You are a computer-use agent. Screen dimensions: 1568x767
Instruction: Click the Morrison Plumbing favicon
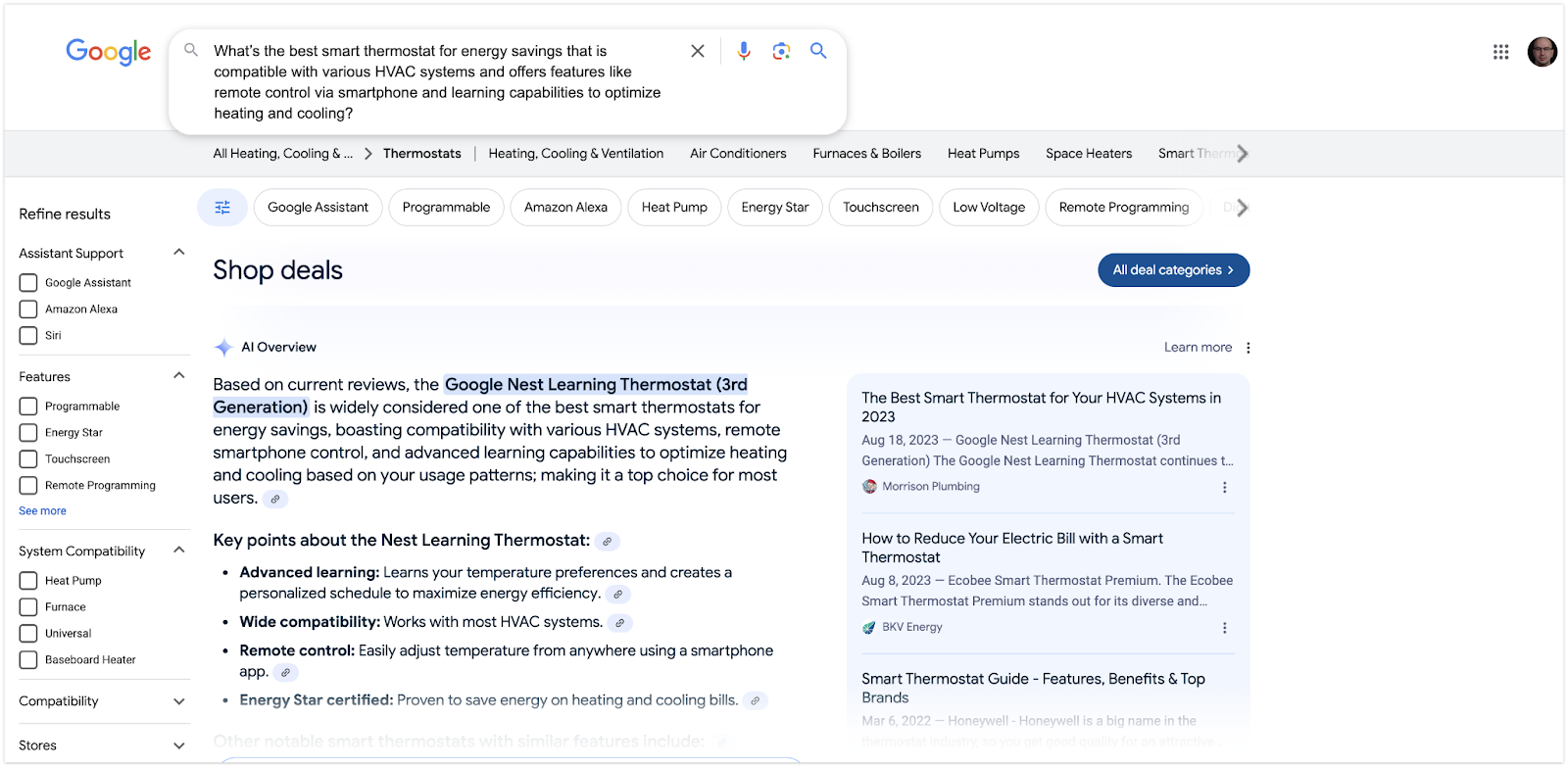point(869,487)
